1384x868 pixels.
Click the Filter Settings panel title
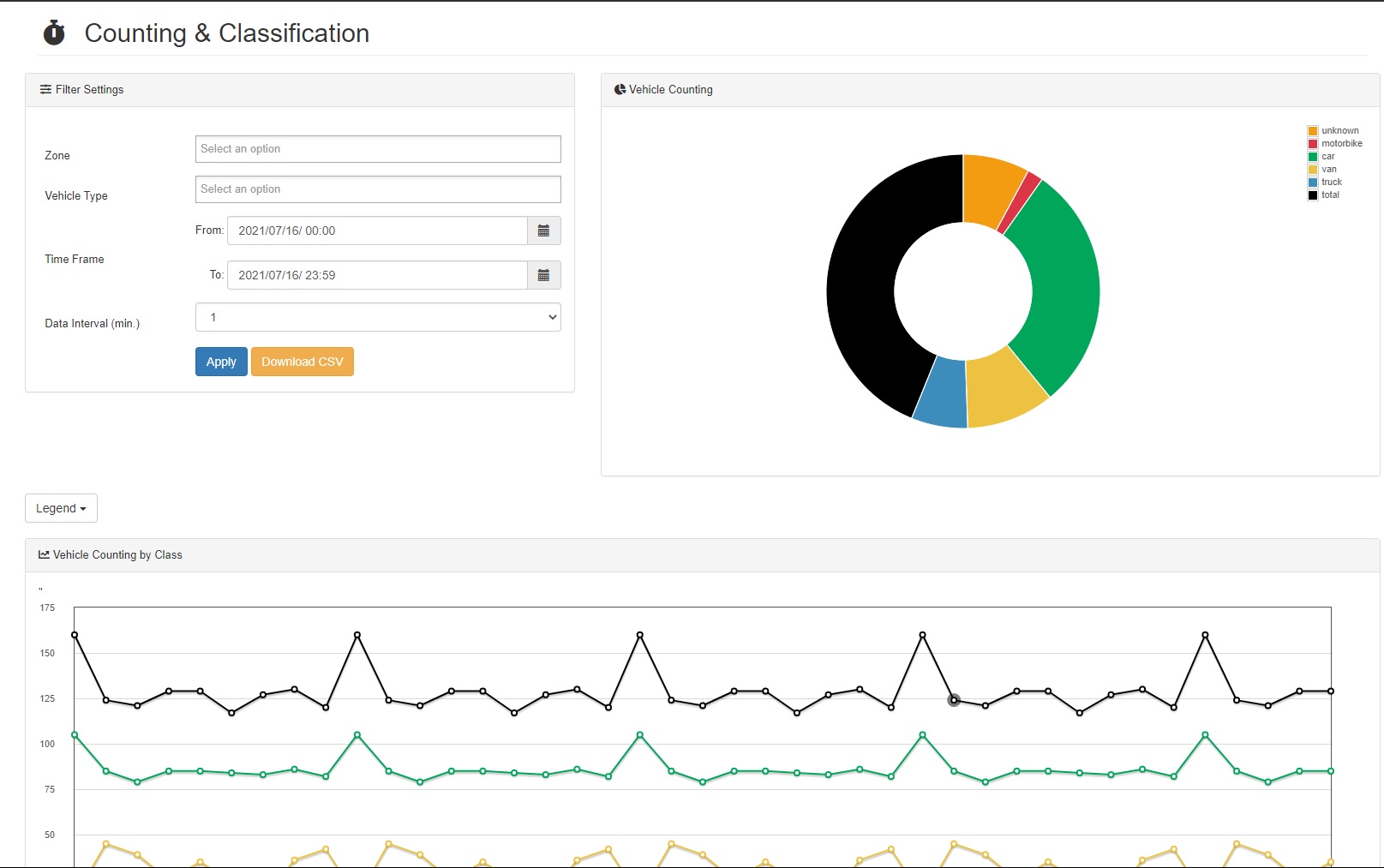coord(89,89)
